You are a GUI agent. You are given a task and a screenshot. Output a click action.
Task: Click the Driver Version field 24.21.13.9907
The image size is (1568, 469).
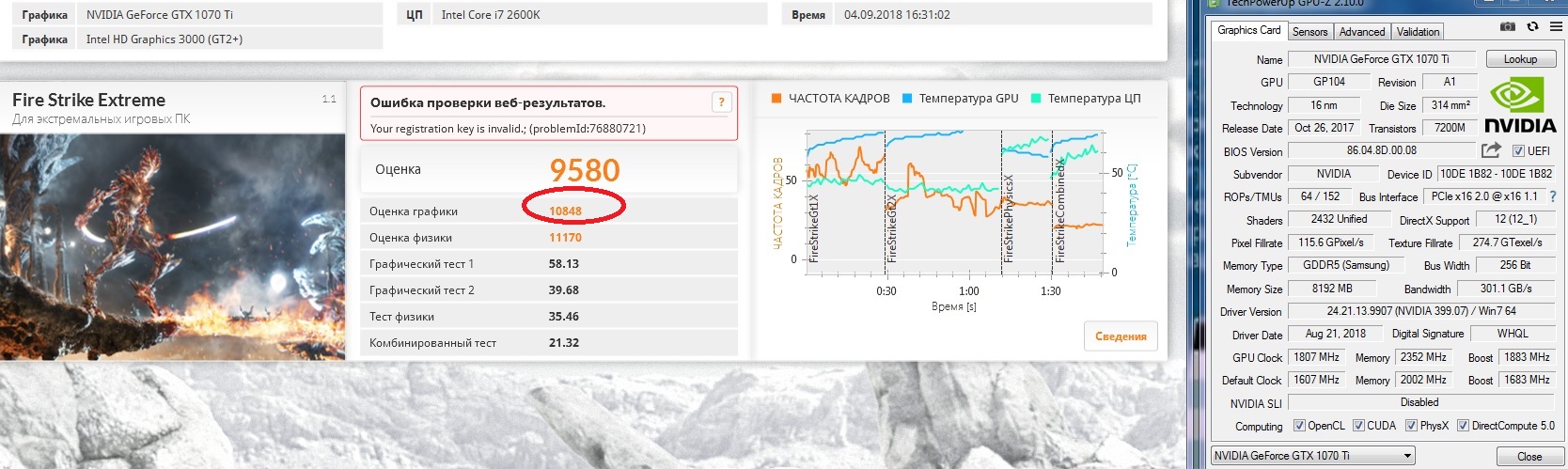[x=1420, y=311]
